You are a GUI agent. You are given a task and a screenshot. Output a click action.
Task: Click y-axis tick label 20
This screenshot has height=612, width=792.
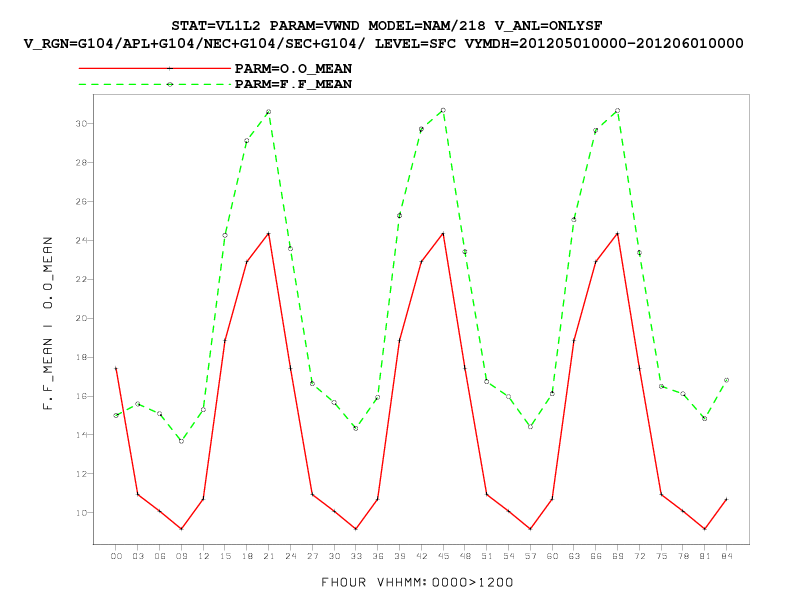tap(81, 318)
